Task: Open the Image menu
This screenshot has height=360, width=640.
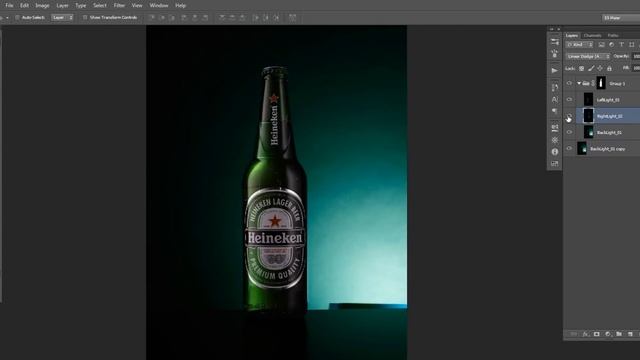Action: pyautogui.click(x=42, y=6)
